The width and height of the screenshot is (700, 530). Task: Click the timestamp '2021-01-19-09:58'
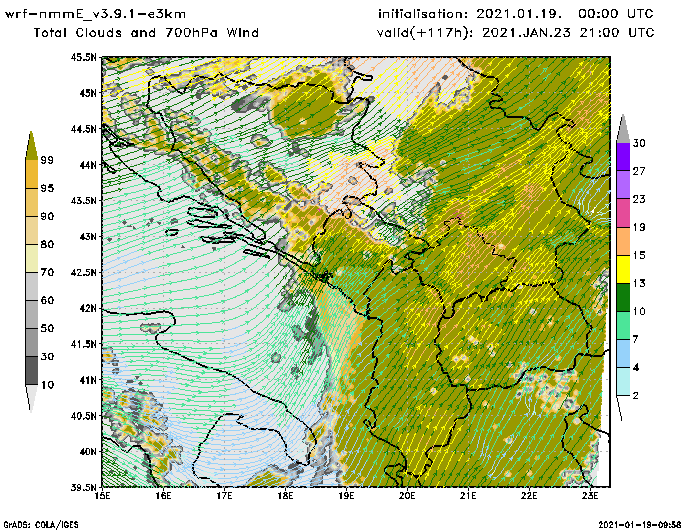[x=640, y=525]
